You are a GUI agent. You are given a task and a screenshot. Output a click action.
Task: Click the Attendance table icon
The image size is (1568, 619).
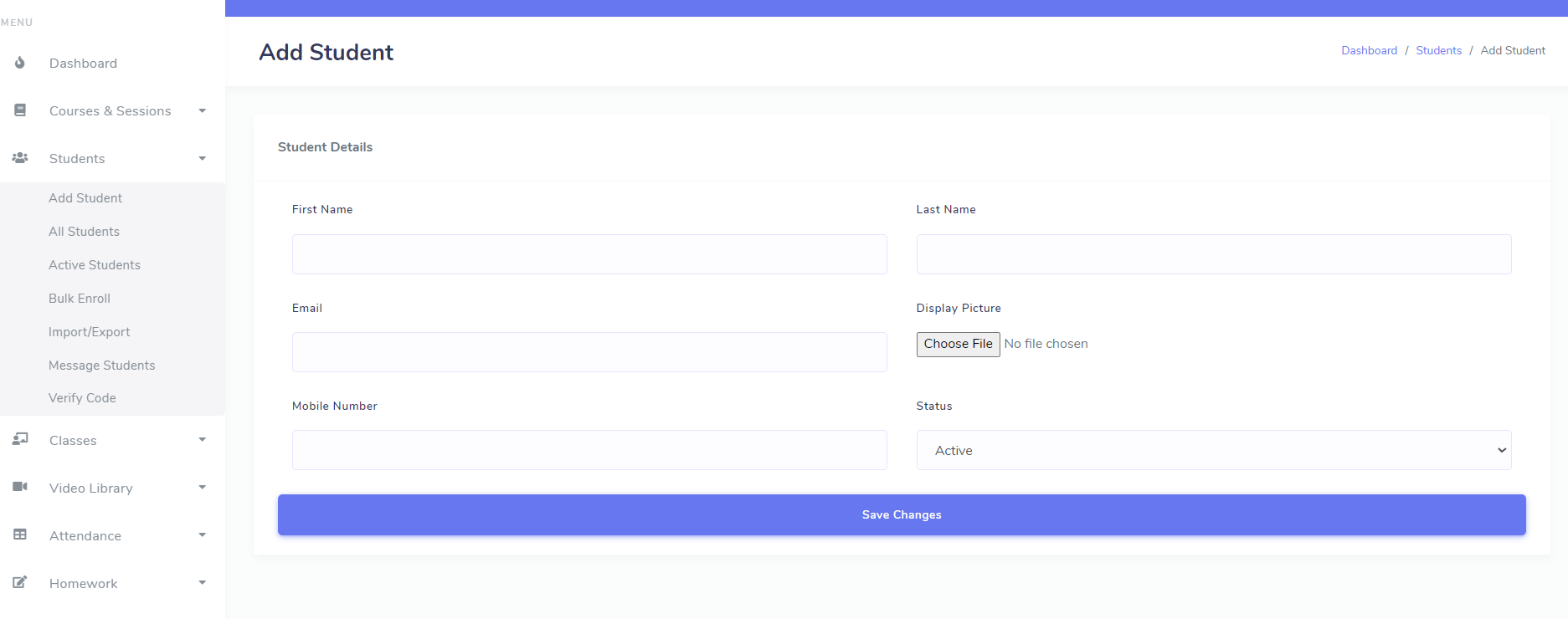(20, 535)
